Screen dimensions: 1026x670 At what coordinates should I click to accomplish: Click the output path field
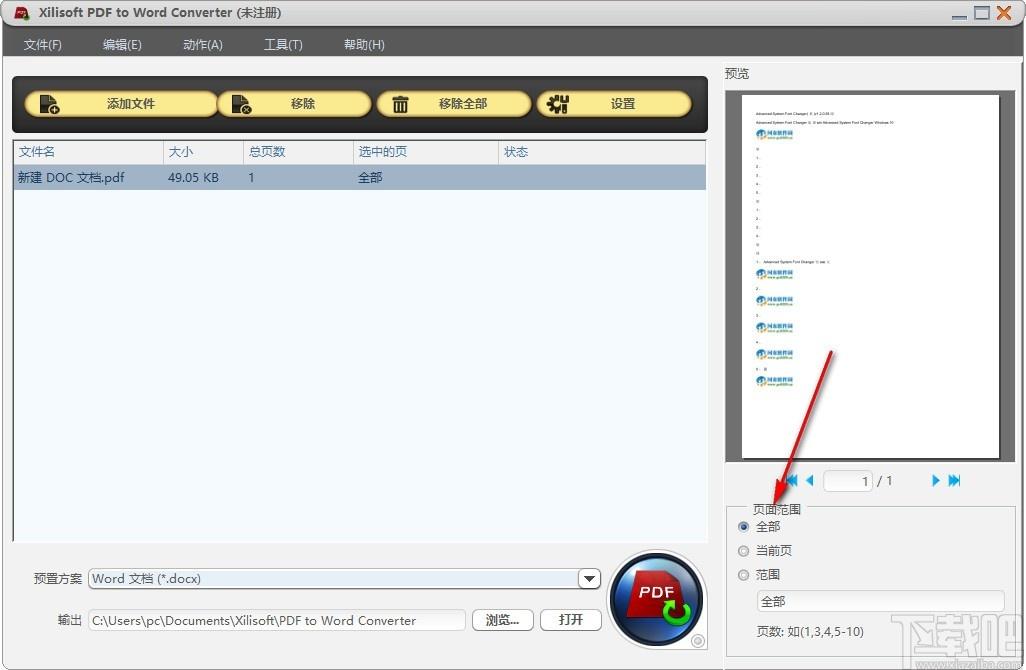[277, 620]
